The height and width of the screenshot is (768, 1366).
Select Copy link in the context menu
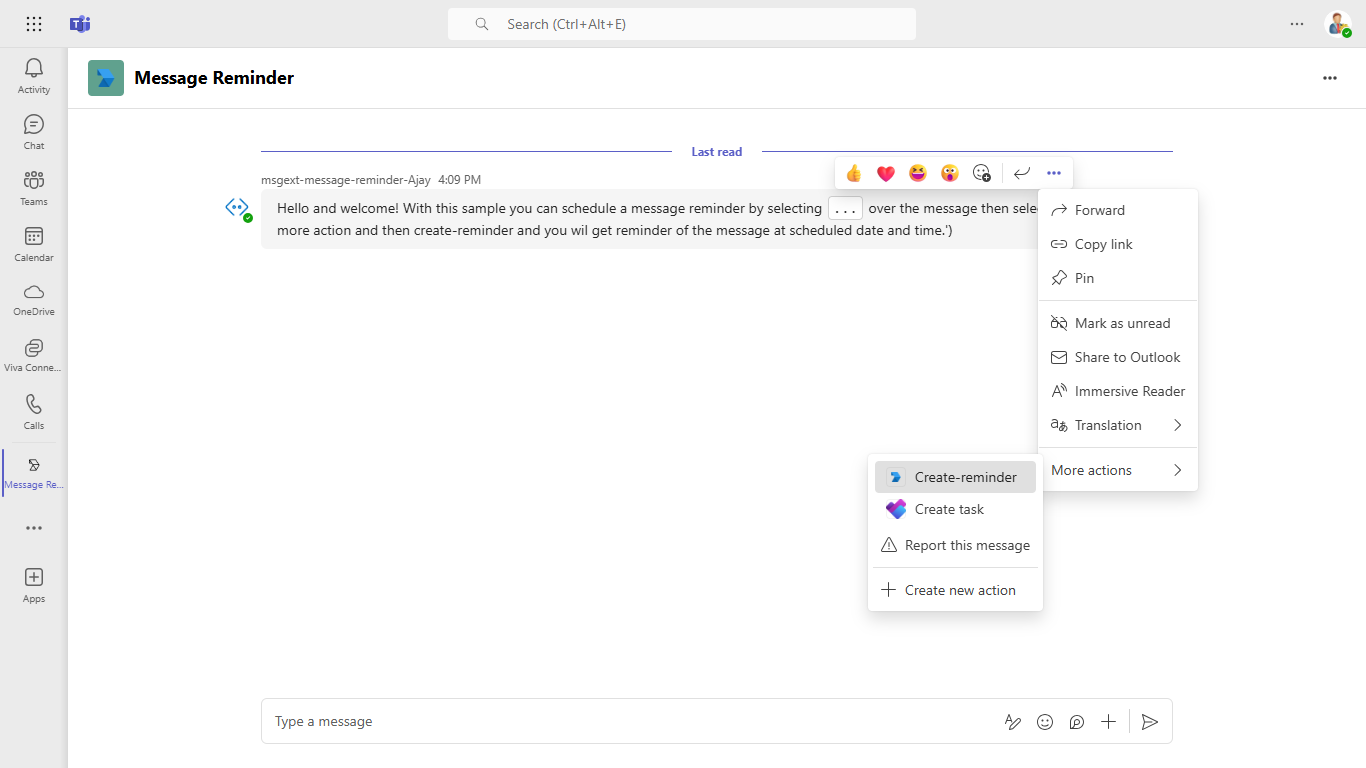[x=1118, y=244]
